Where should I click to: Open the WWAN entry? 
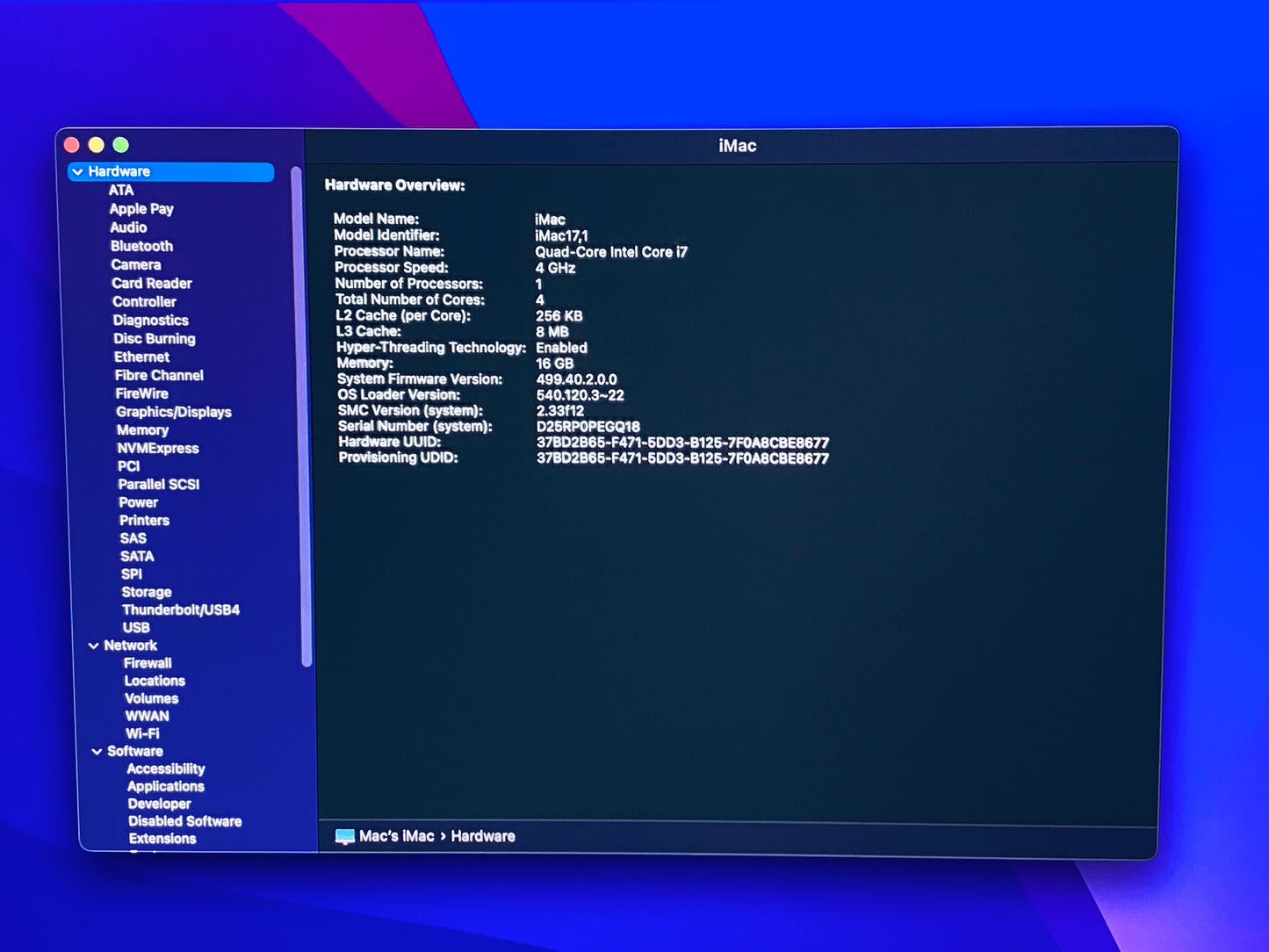147,716
